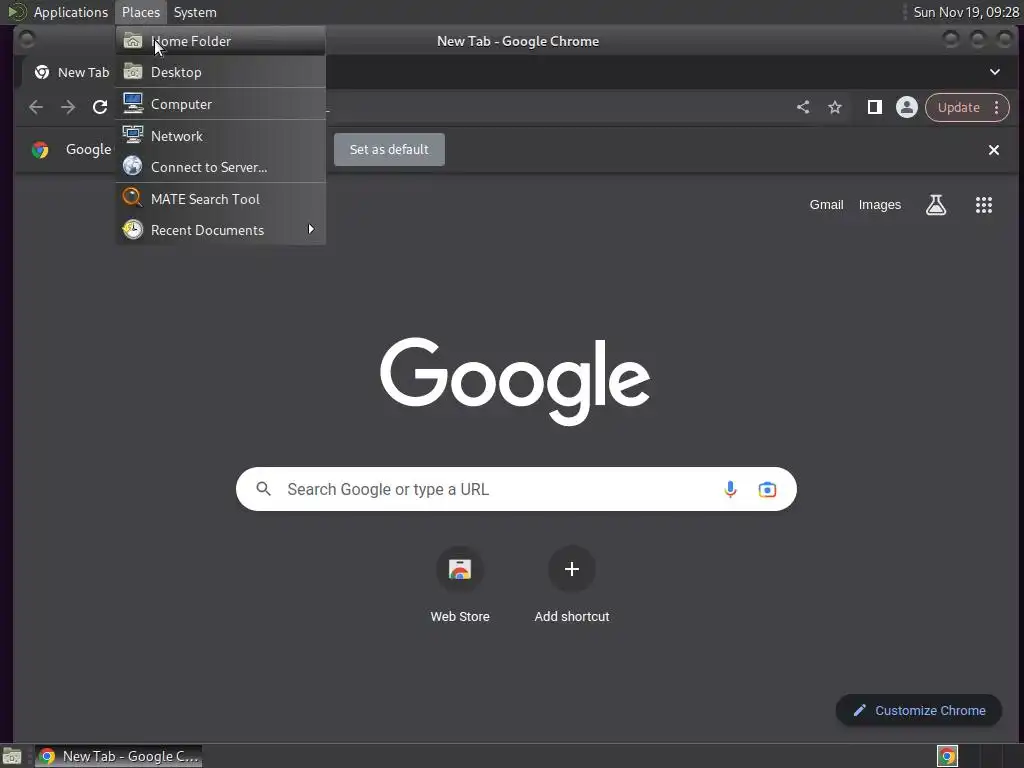
Task: Open Gmail link
Action: pos(826,205)
